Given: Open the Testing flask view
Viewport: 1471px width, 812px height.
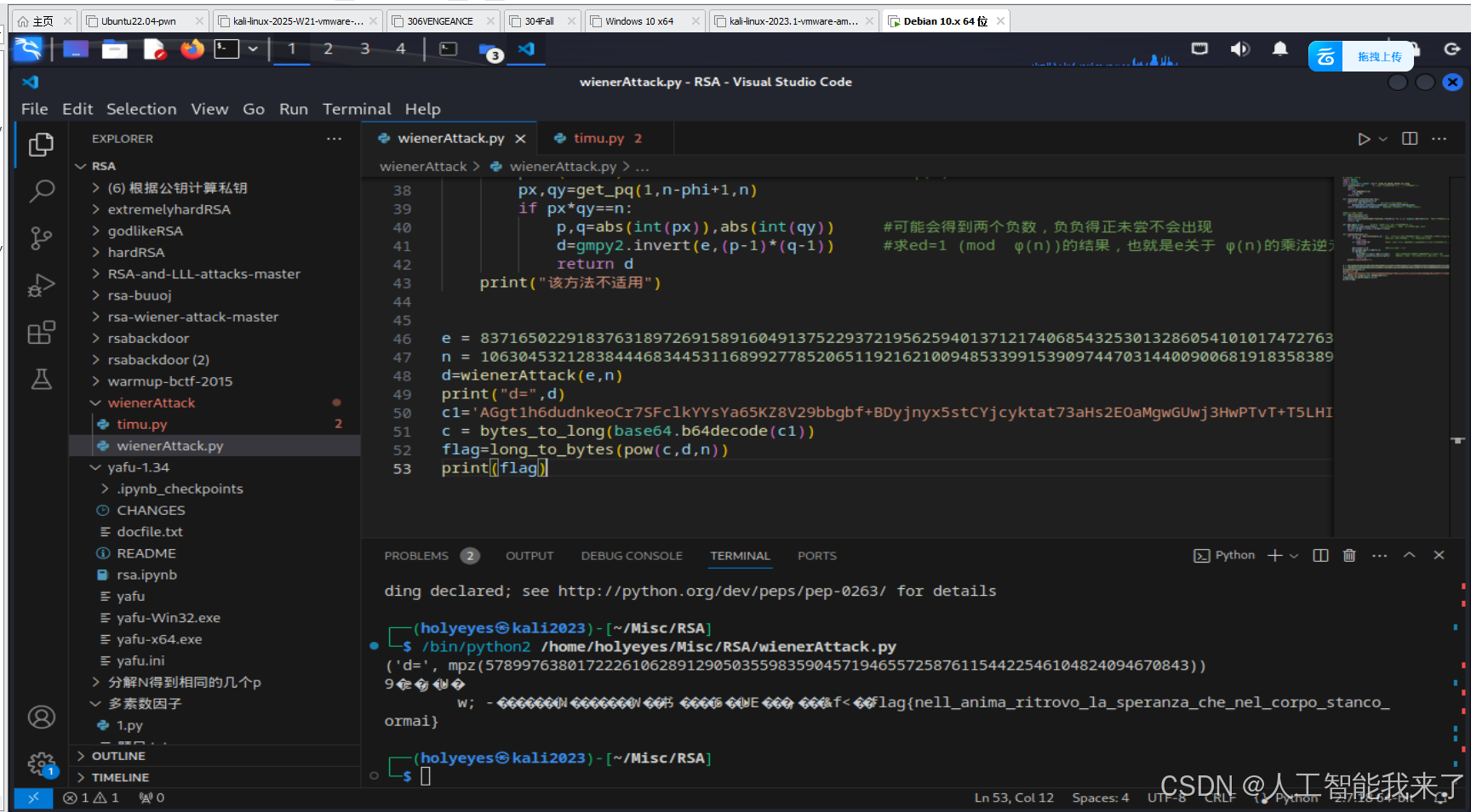Looking at the screenshot, I should coord(41,379).
